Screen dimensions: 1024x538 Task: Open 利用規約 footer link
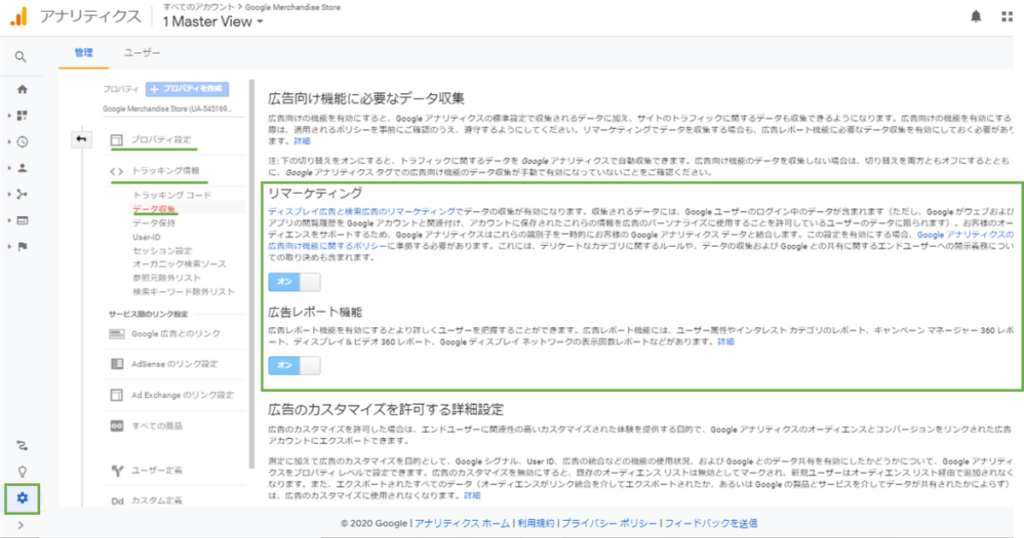coord(536,524)
